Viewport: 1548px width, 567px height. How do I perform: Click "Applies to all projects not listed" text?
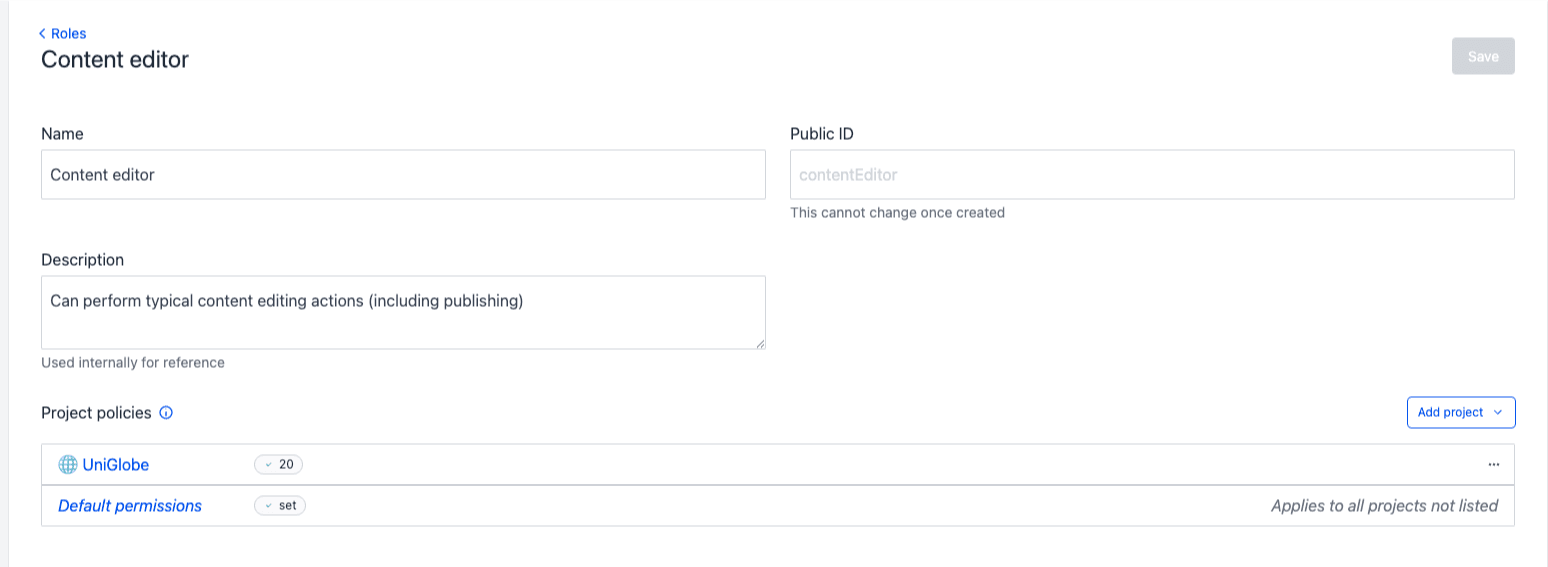point(1384,506)
